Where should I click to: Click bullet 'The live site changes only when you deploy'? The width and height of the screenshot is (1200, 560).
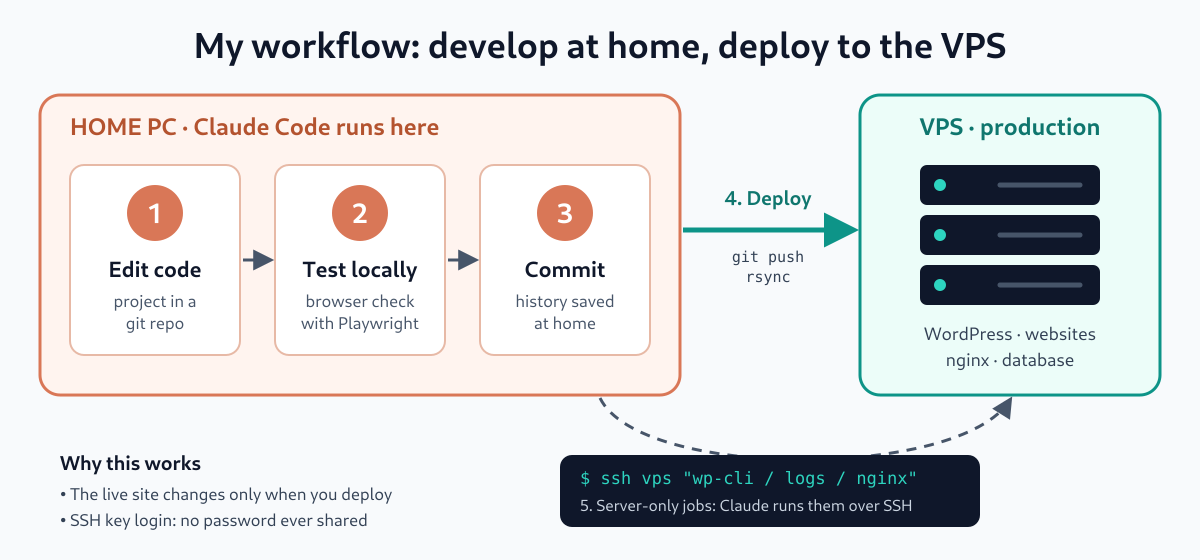(226, 495)
